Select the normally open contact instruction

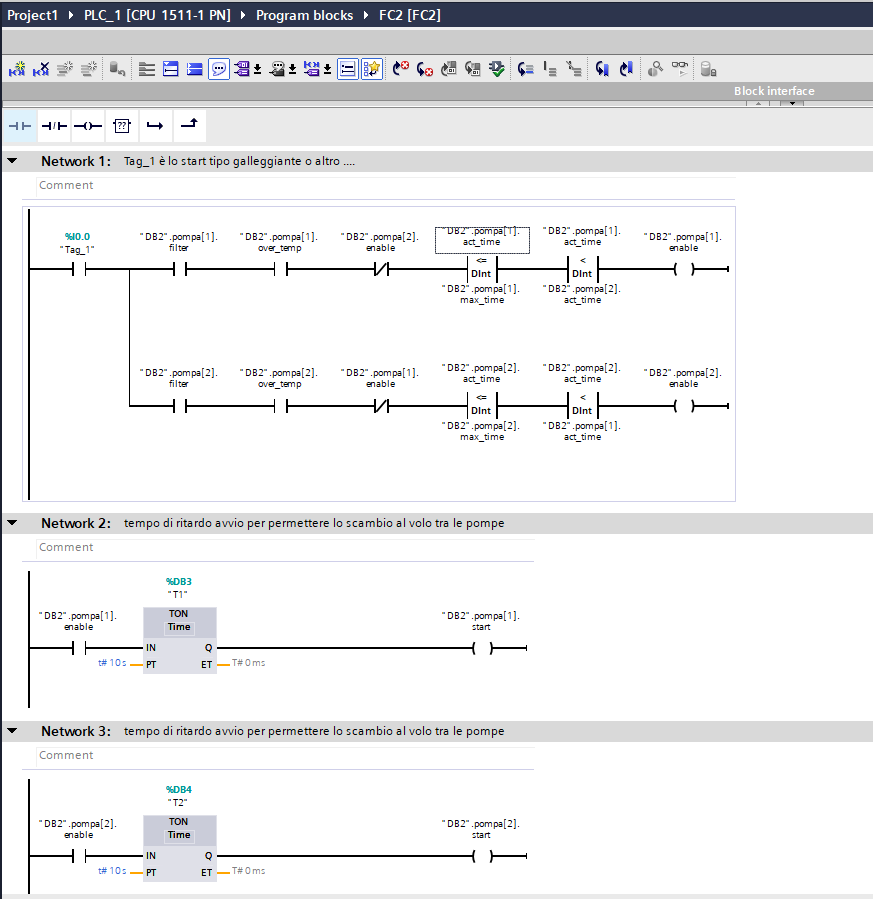coord(20,126)
